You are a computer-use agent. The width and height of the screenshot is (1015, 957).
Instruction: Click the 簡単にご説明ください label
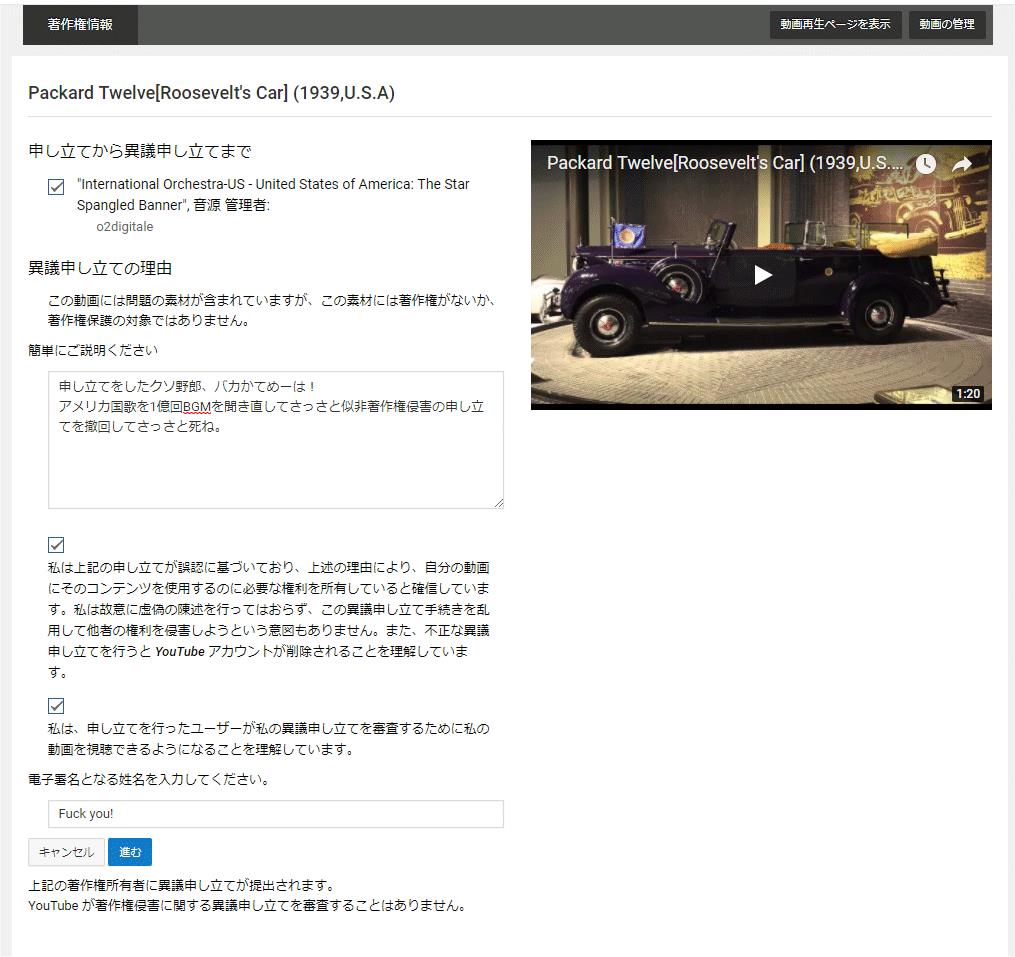[x=93, y=350]
